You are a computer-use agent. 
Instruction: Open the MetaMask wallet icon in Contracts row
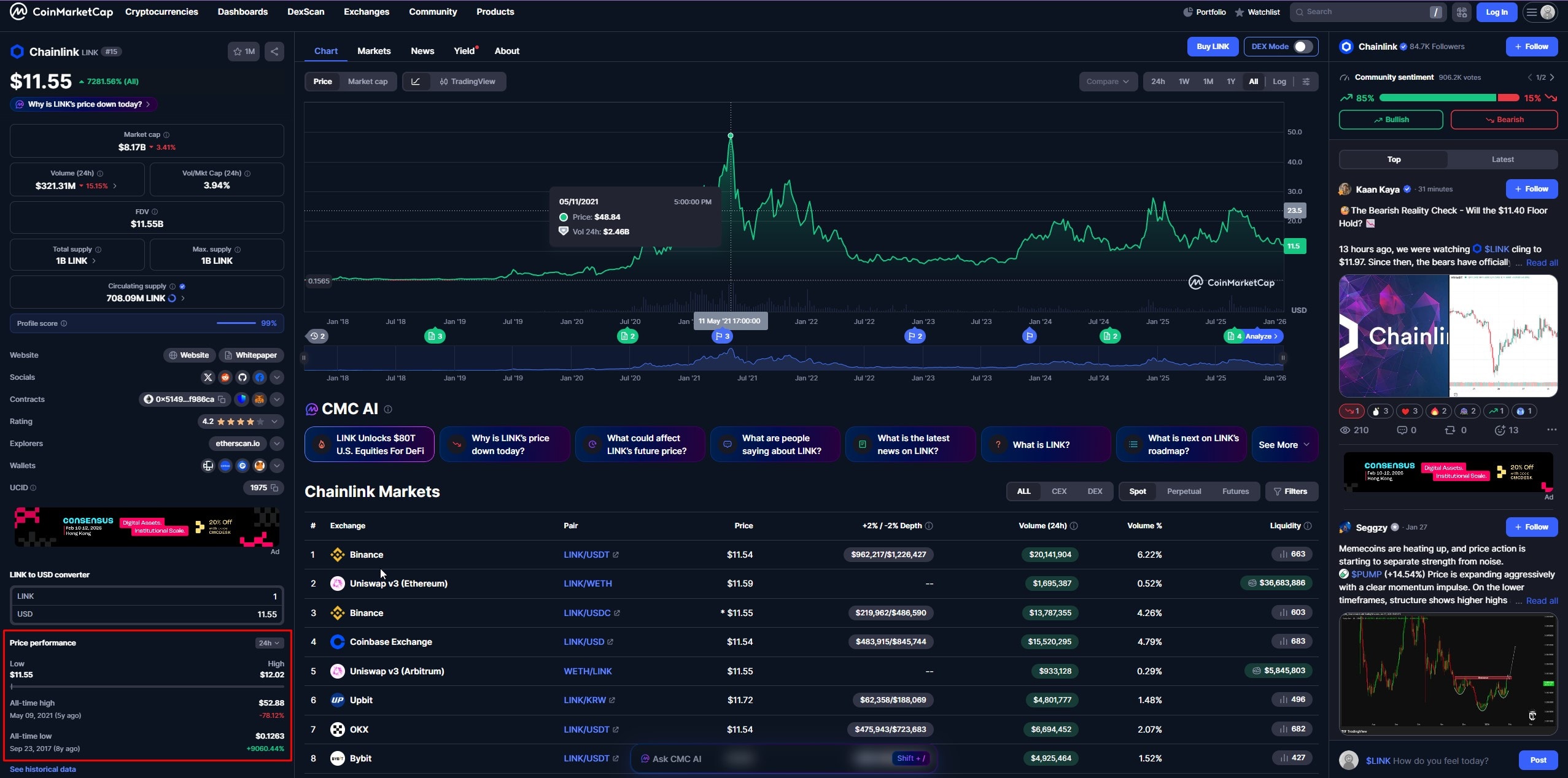point(259,399)
